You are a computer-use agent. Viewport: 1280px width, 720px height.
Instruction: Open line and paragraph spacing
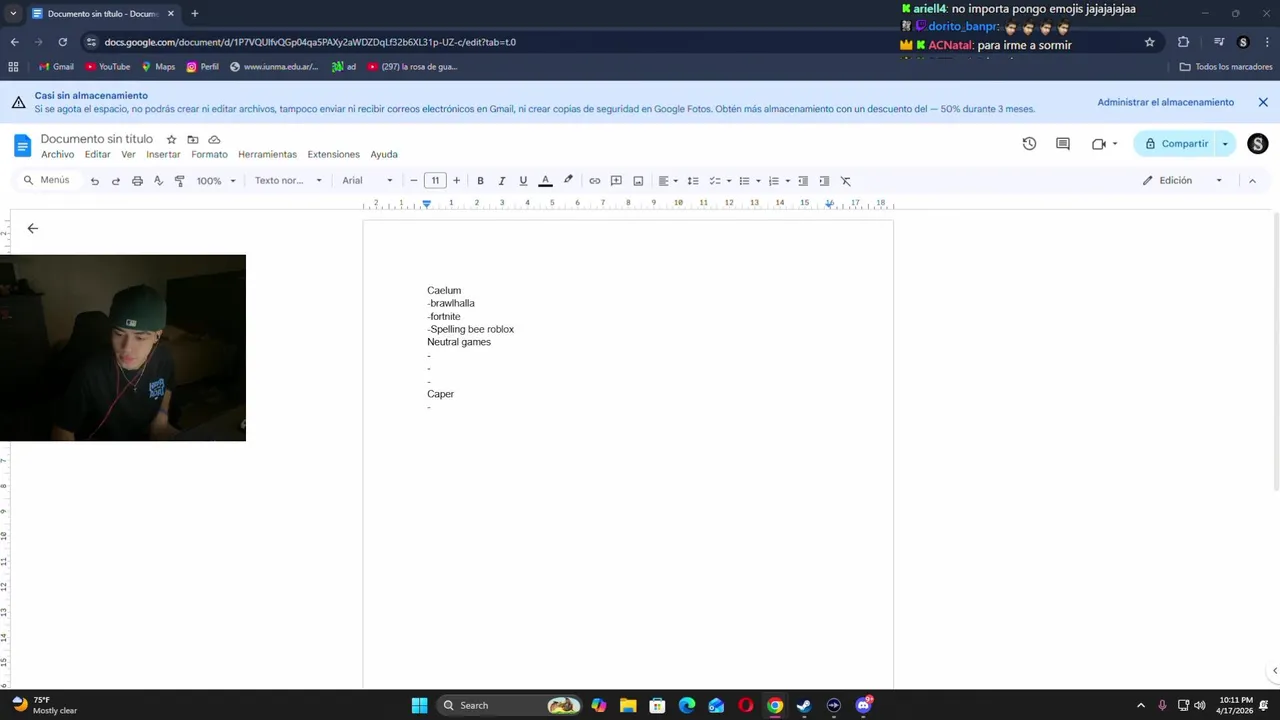tap(693, 181)
